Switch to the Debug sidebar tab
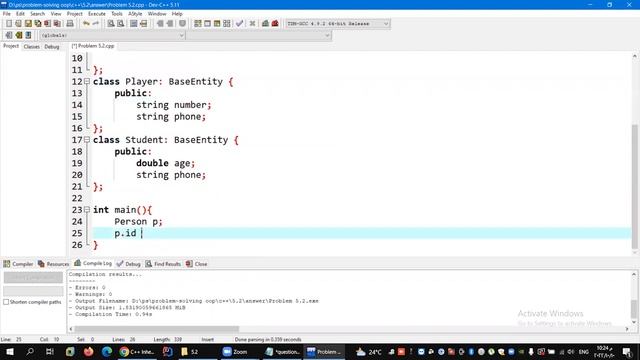Image resolution: width=640 pixels, height=360 pixels. 52,47
